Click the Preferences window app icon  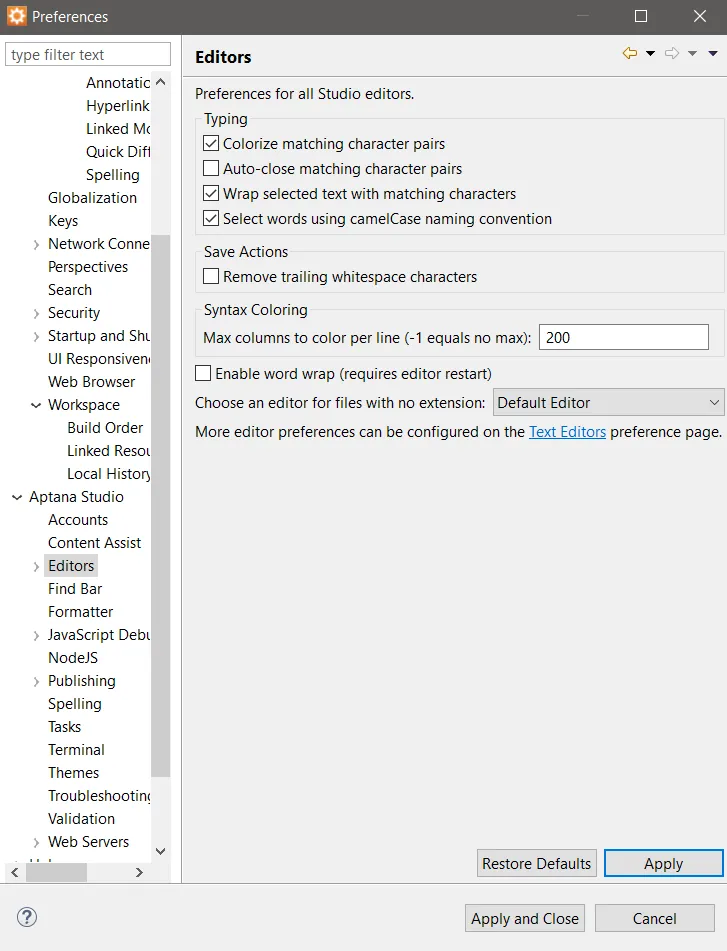(x=16, y=16)
